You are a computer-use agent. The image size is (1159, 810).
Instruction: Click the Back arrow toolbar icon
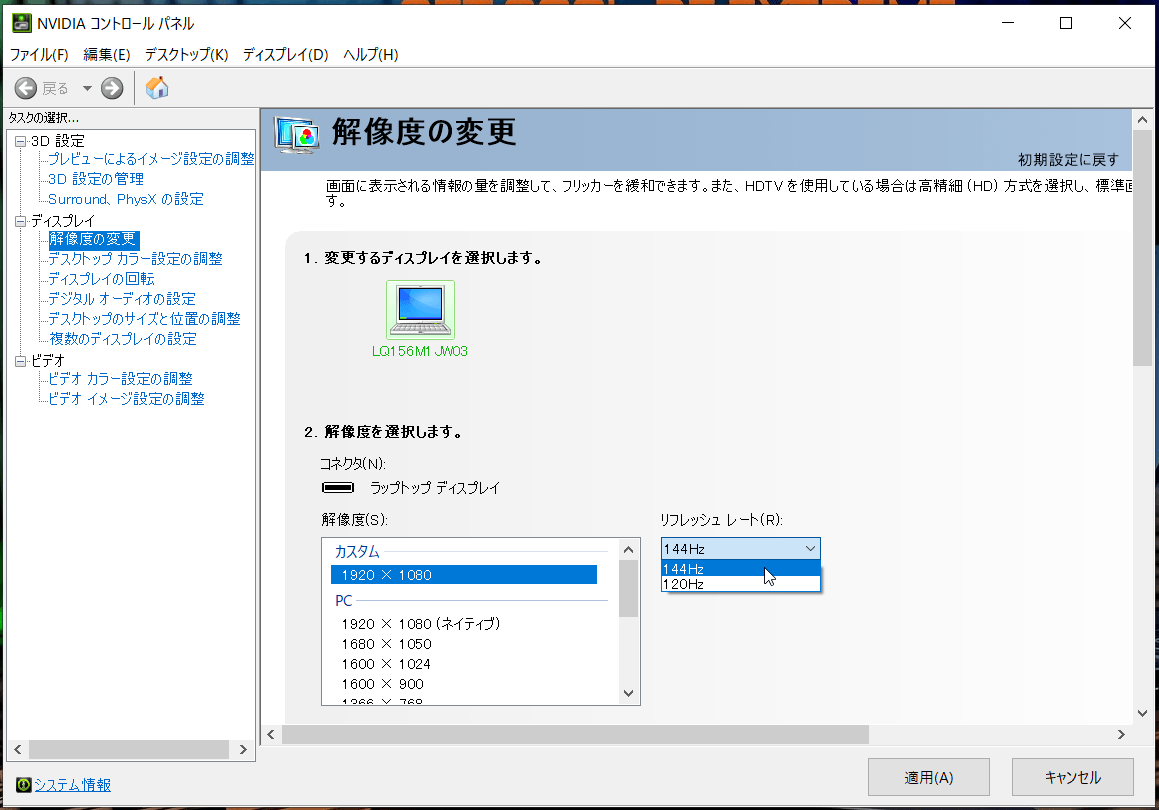pos(26,89)
